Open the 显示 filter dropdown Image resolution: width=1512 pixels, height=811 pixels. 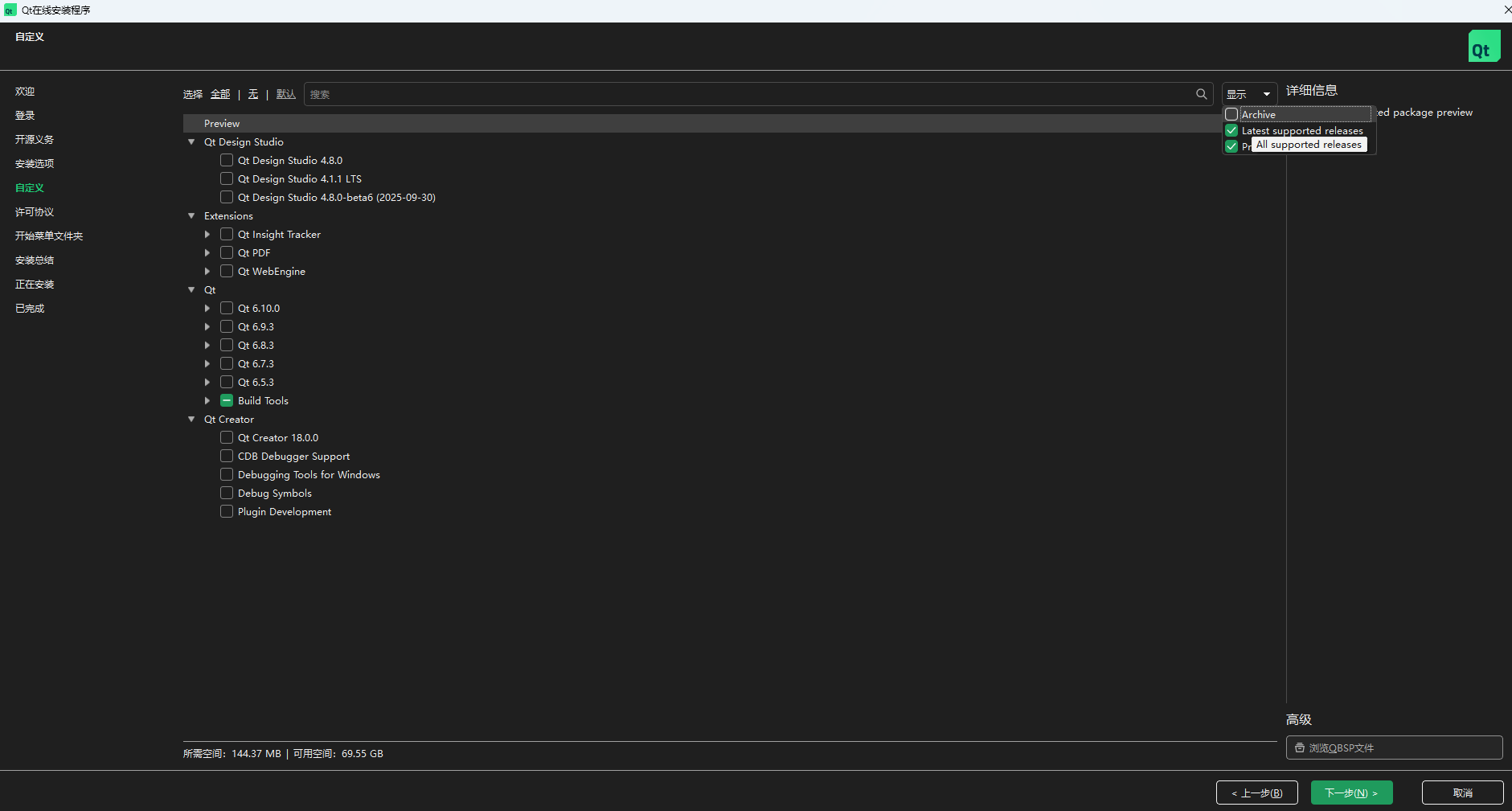pos(1249,94)
